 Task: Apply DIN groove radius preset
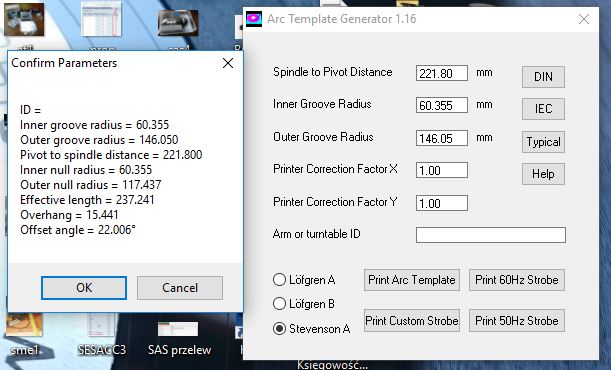[543, 77]
